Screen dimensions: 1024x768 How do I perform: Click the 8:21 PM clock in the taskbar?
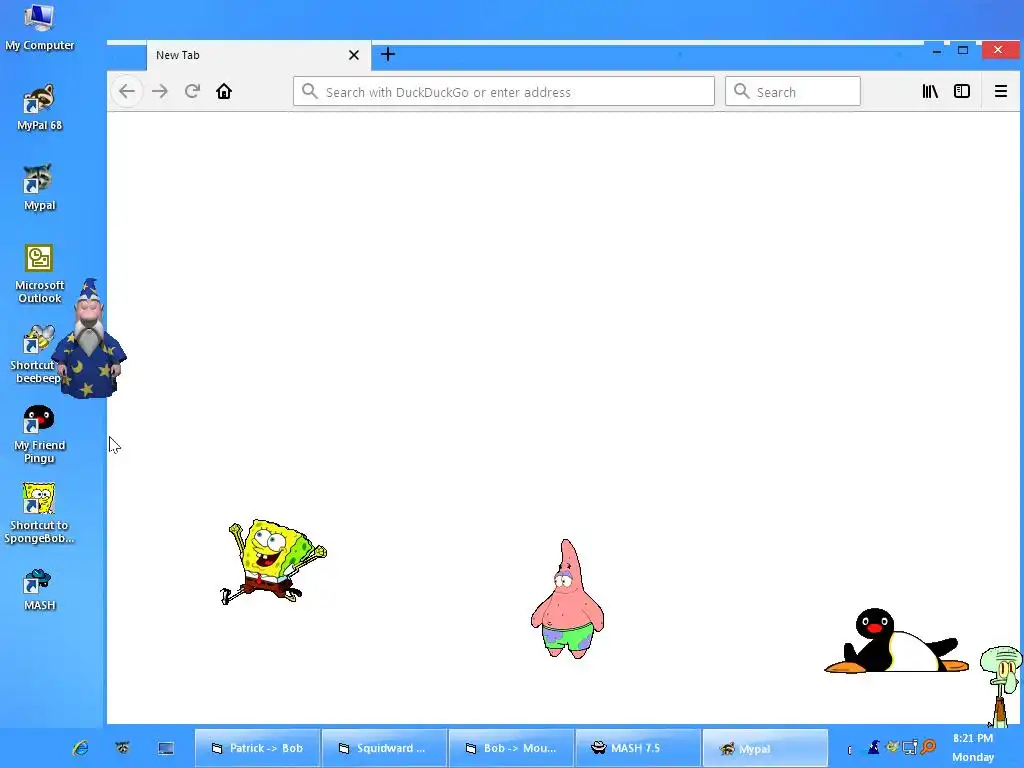tap(973, 738)
